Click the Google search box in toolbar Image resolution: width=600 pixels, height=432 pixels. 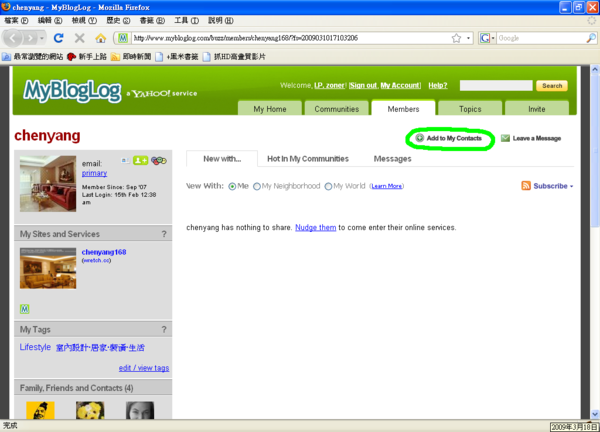point(541,38)
